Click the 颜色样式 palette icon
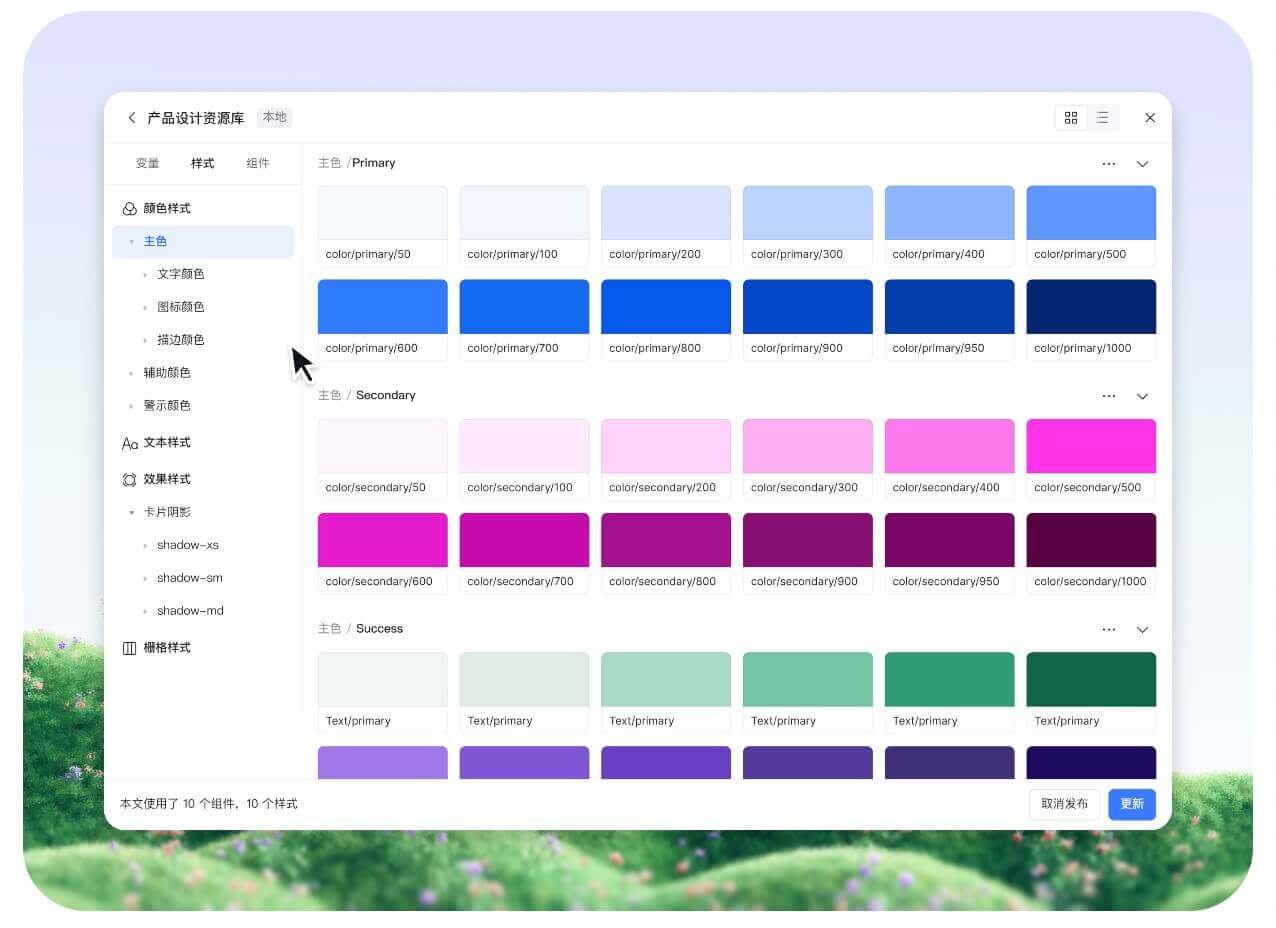1276x928 pixels. pos(129,209)
